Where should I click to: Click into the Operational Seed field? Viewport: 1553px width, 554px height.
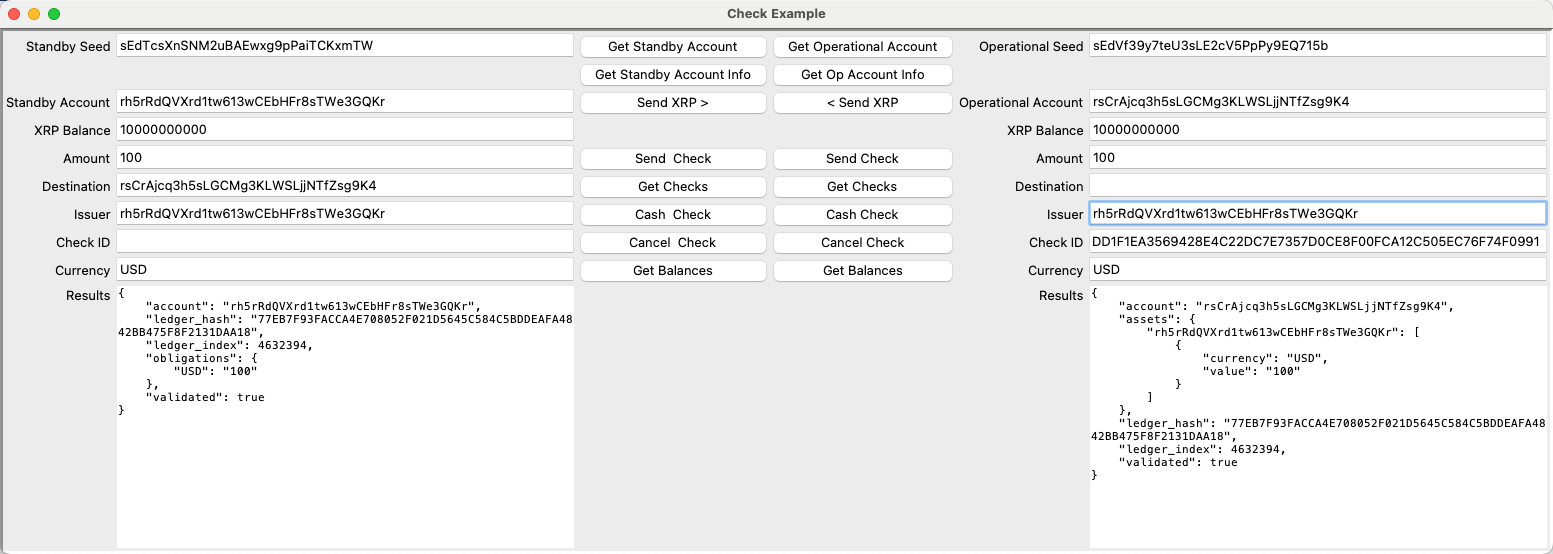[1318, 46]
